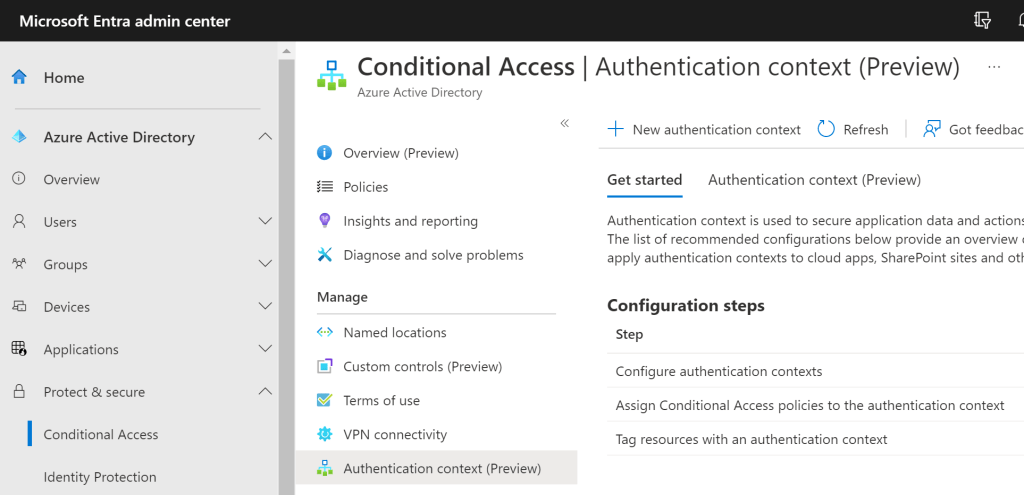Click the Custom controls (Preview) icon
1024x495 pixels.
click(324, 366)
